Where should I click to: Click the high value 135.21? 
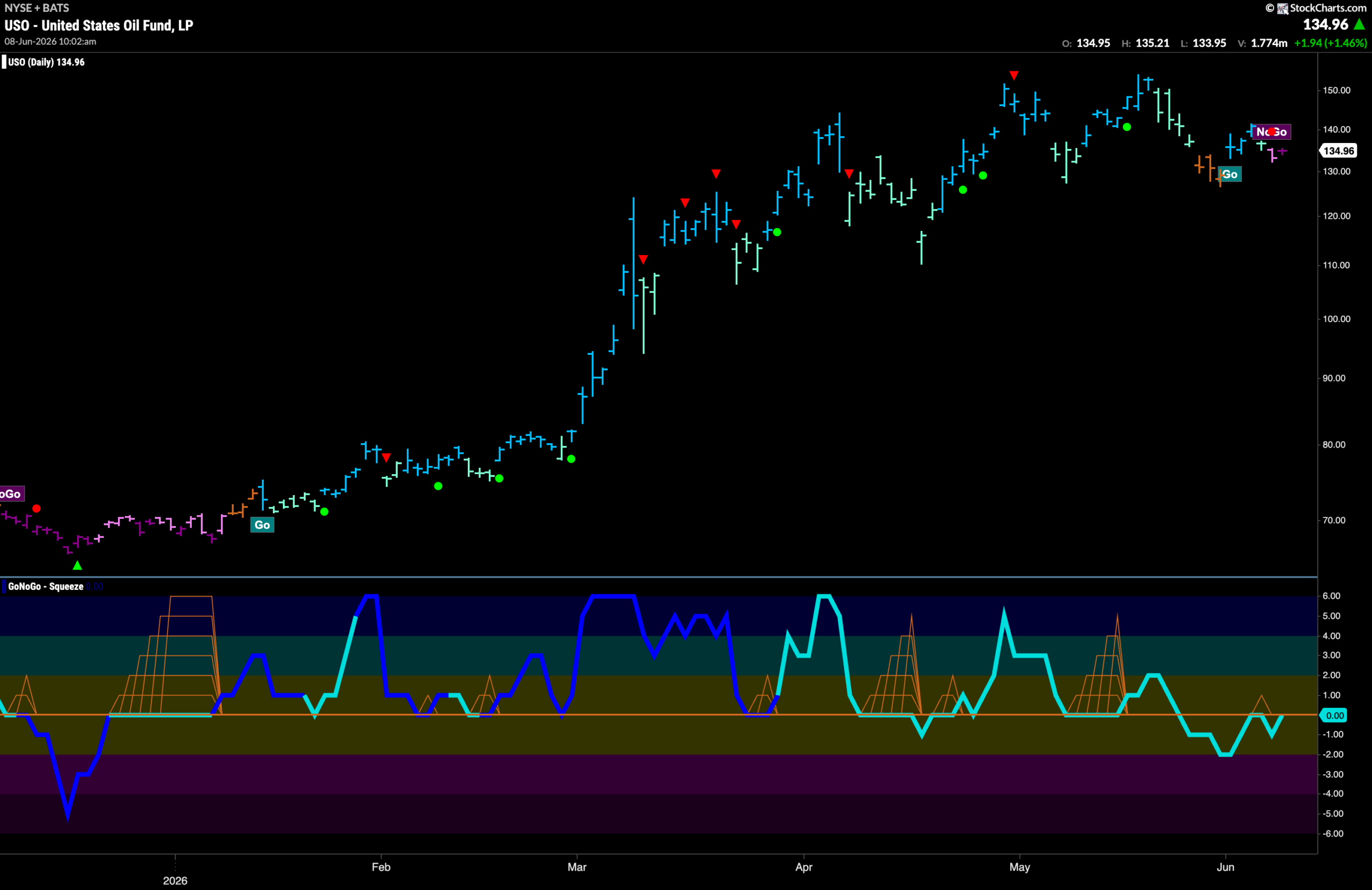[x=1152, y=43]
